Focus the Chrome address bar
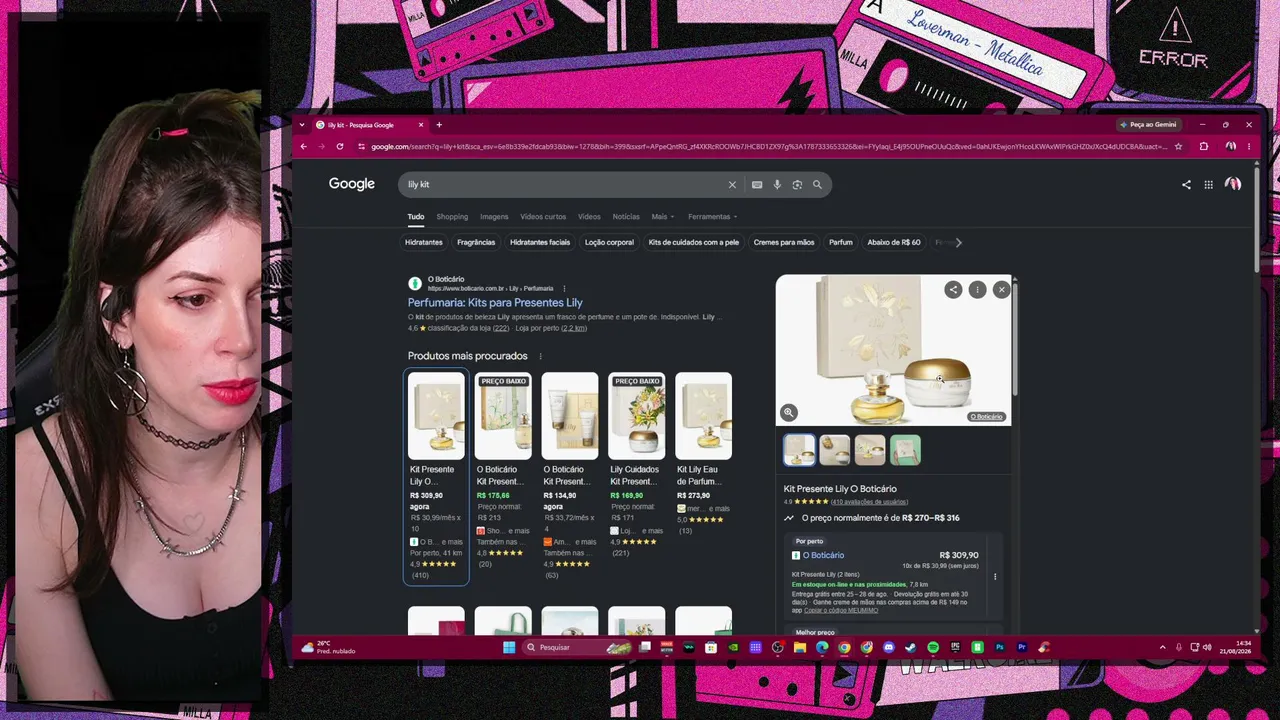Screen dimensions: 1280x720 [x=769, y=147]
